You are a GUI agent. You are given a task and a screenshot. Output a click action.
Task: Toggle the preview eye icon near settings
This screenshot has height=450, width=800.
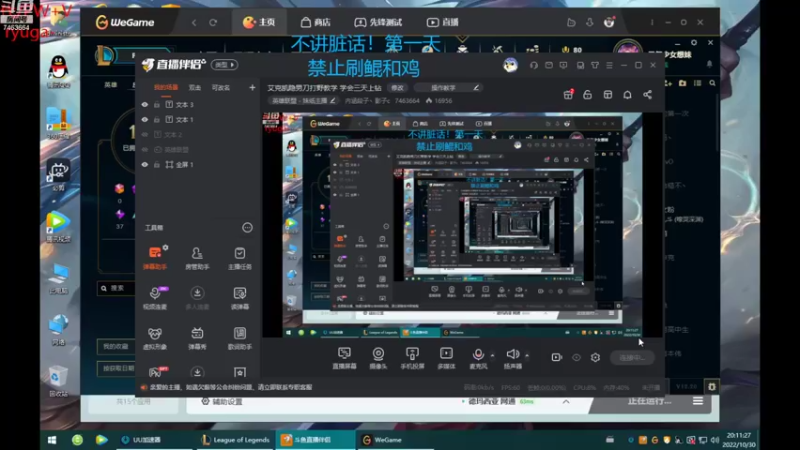[x=577, y=357]
